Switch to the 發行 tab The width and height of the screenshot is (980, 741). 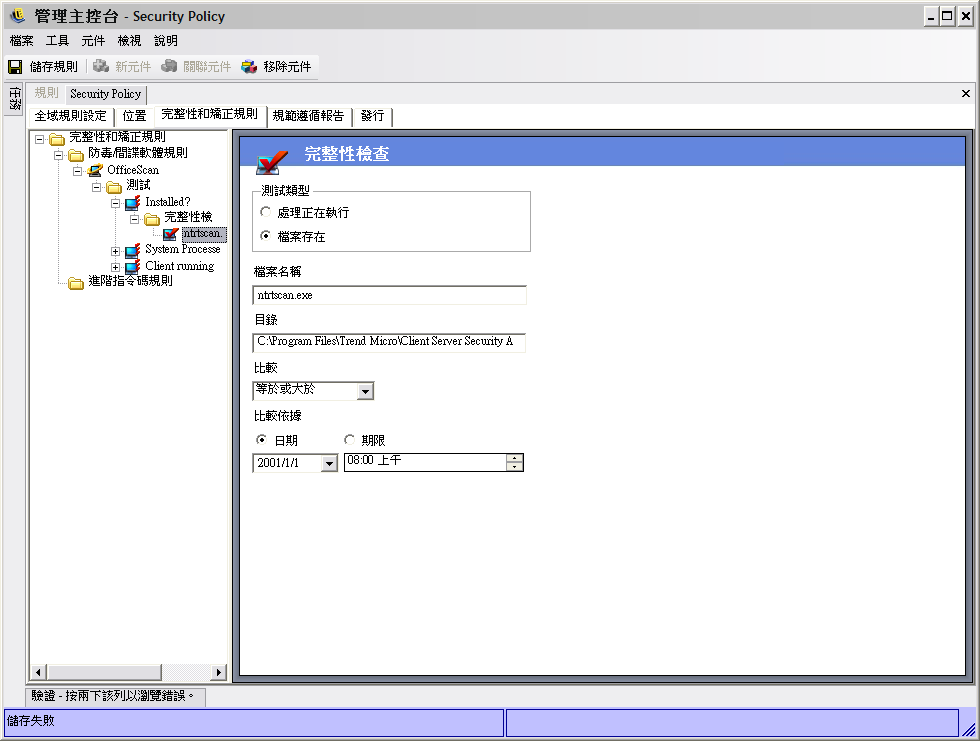372,116
